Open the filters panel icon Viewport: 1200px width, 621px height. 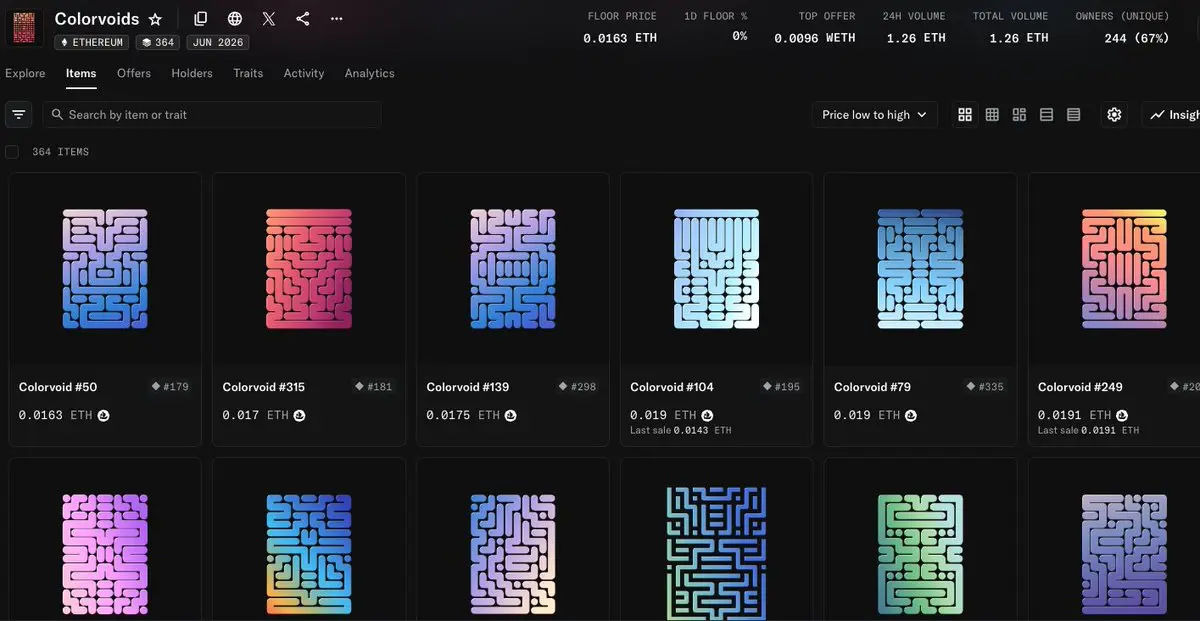click(19, 115)
